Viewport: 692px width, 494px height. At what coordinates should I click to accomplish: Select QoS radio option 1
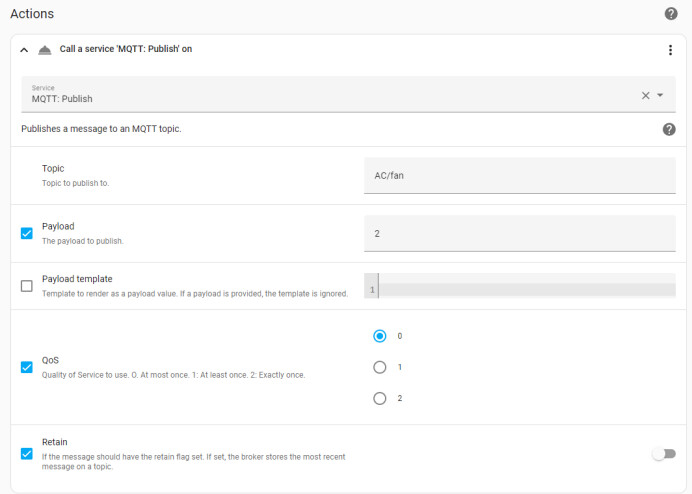(x=380, y=367)
